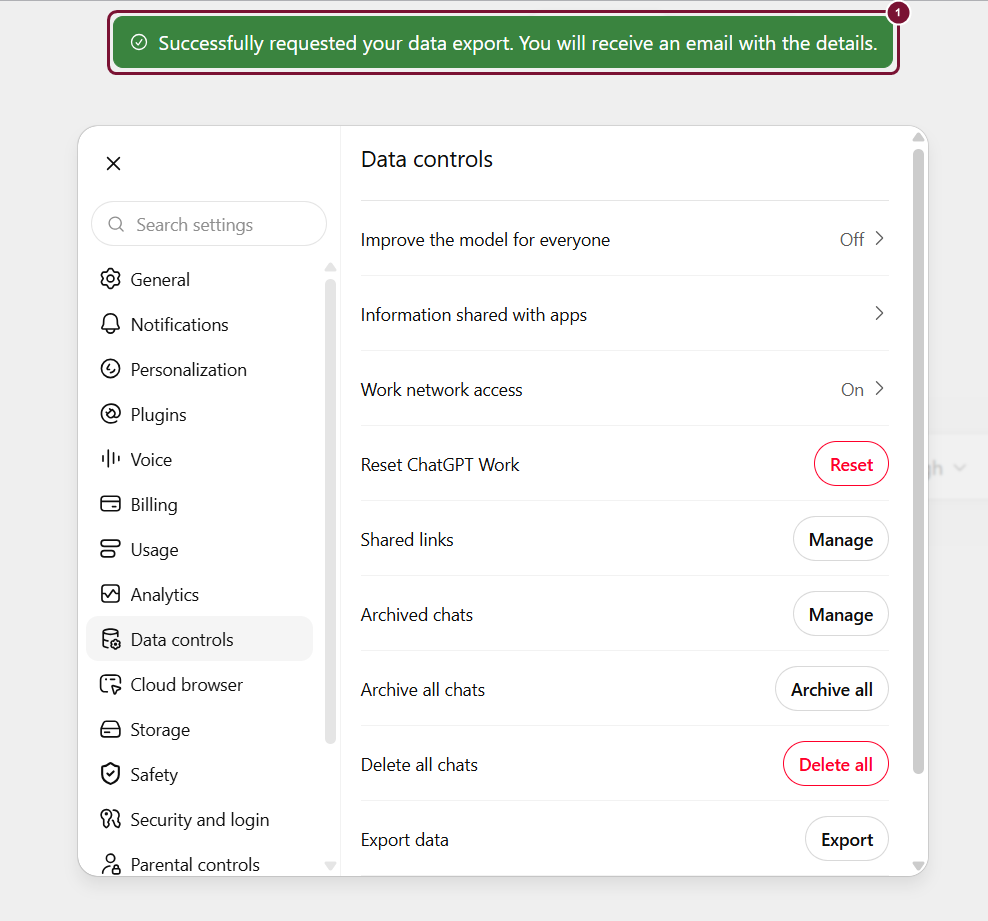The image size is (988, 921).
Task: Click Manage for Shared links
Action: (x=841, y=539)
